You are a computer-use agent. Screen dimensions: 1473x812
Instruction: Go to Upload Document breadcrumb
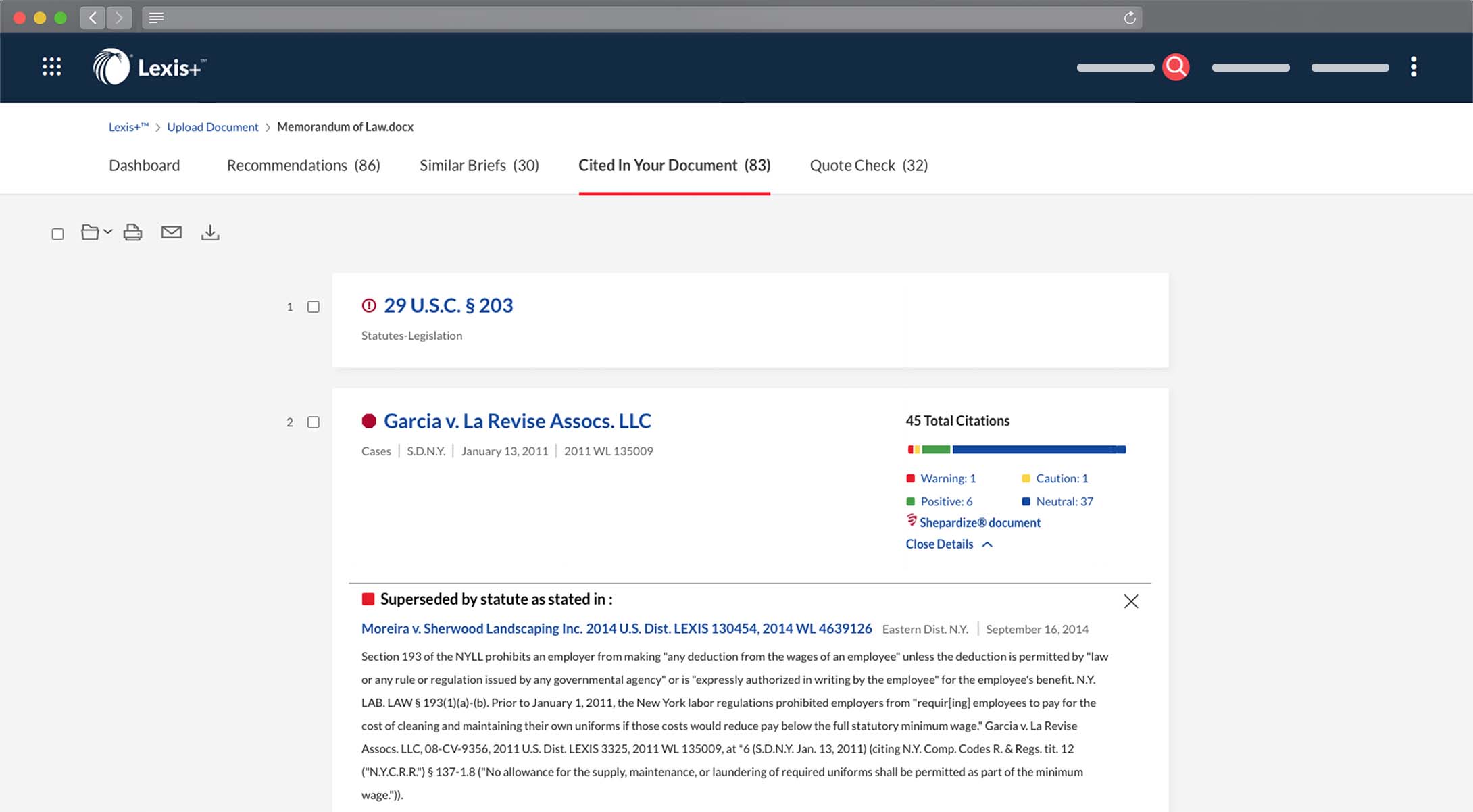213,127
